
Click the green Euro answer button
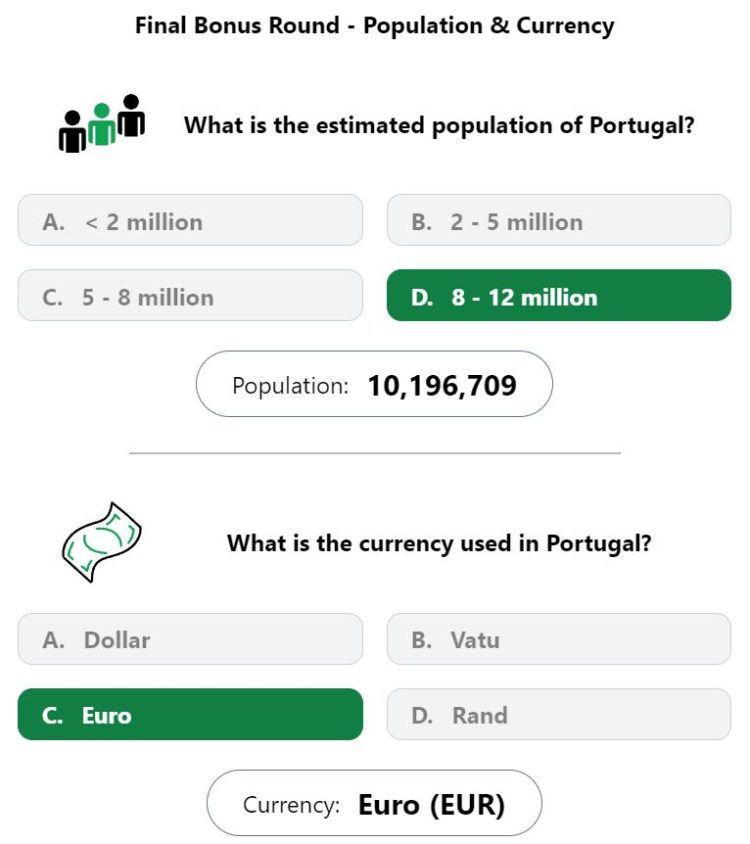(190, 714)
